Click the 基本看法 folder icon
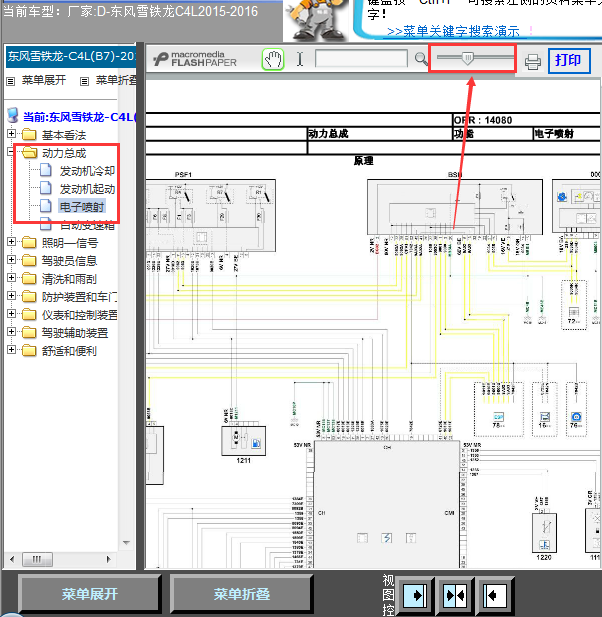The height and width of the screenshot is (617, 602). (x=29, y=135)
